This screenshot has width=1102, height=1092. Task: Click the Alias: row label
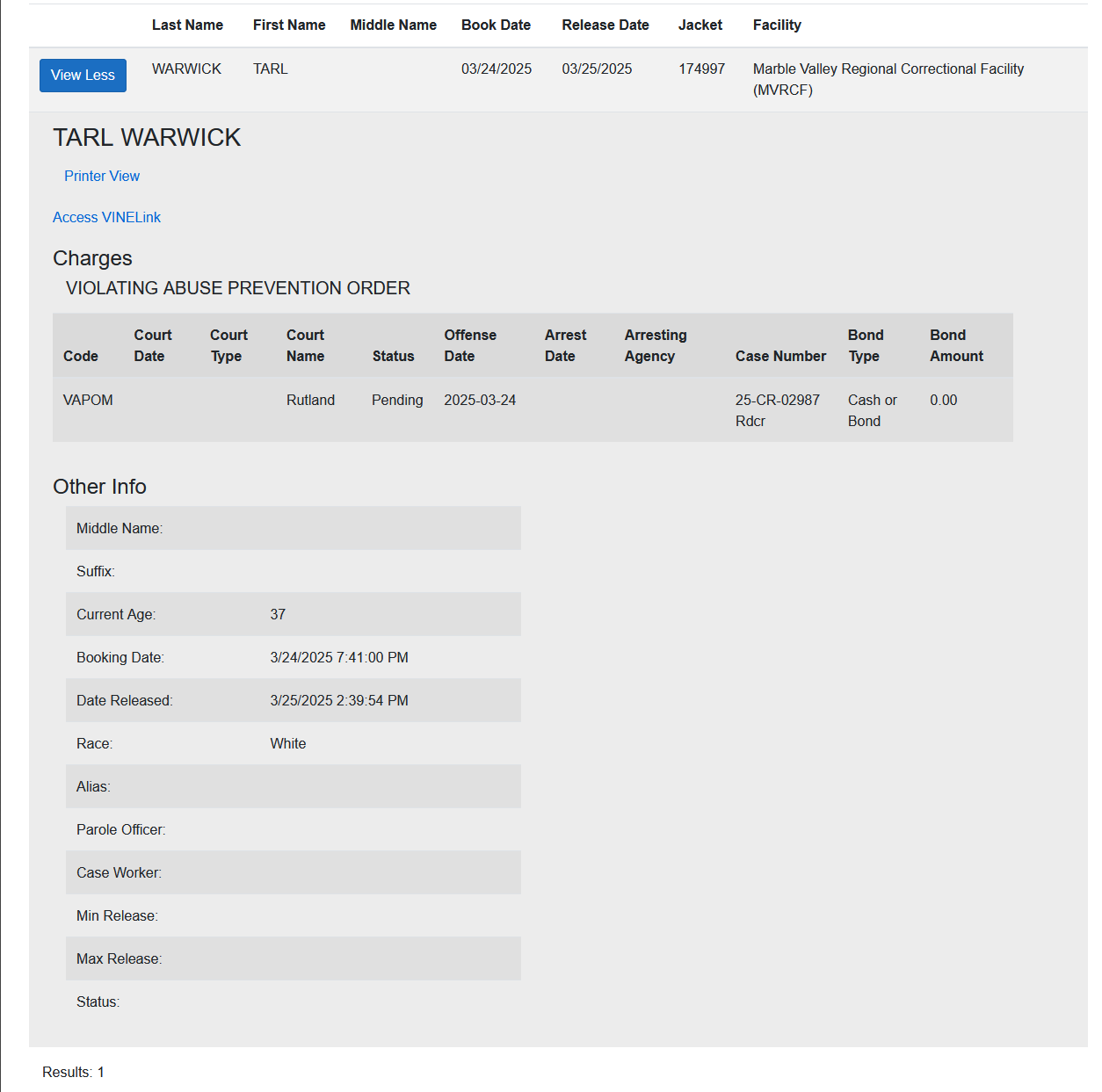pos(93,786)
